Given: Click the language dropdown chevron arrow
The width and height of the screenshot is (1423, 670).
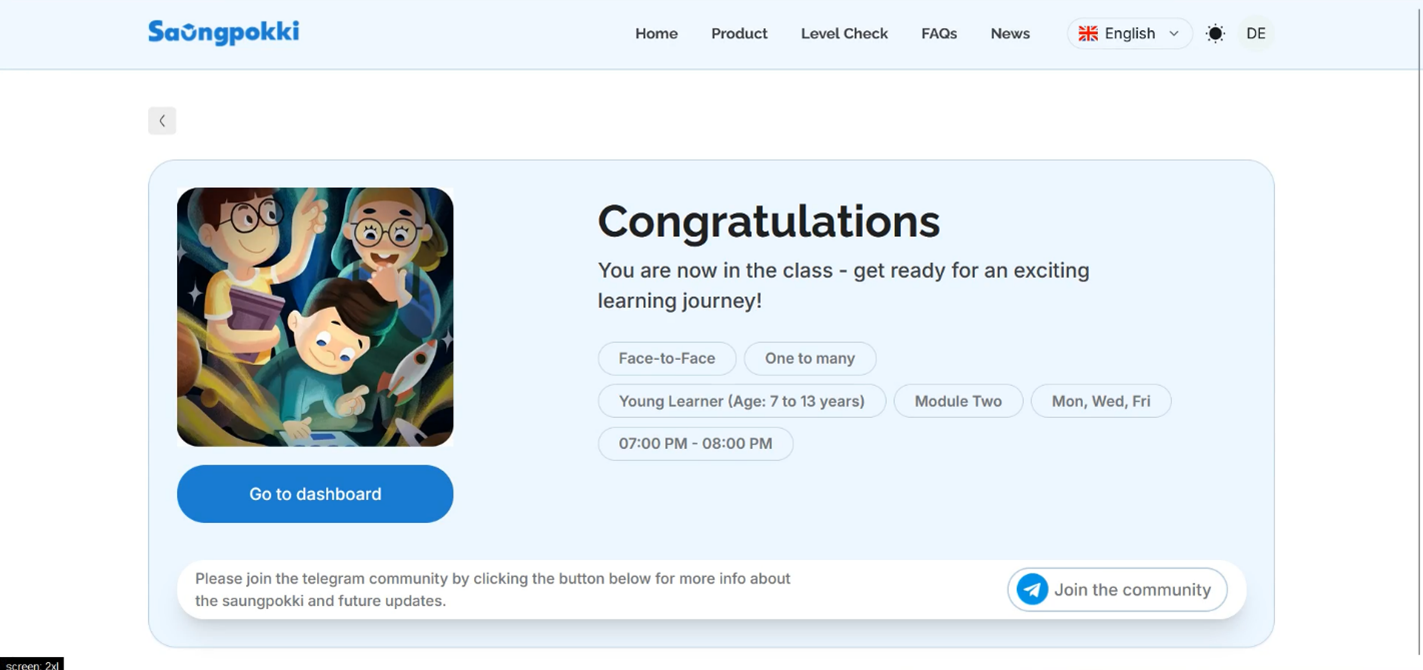Looking at the screenshot, I should tap(1174, 33).
